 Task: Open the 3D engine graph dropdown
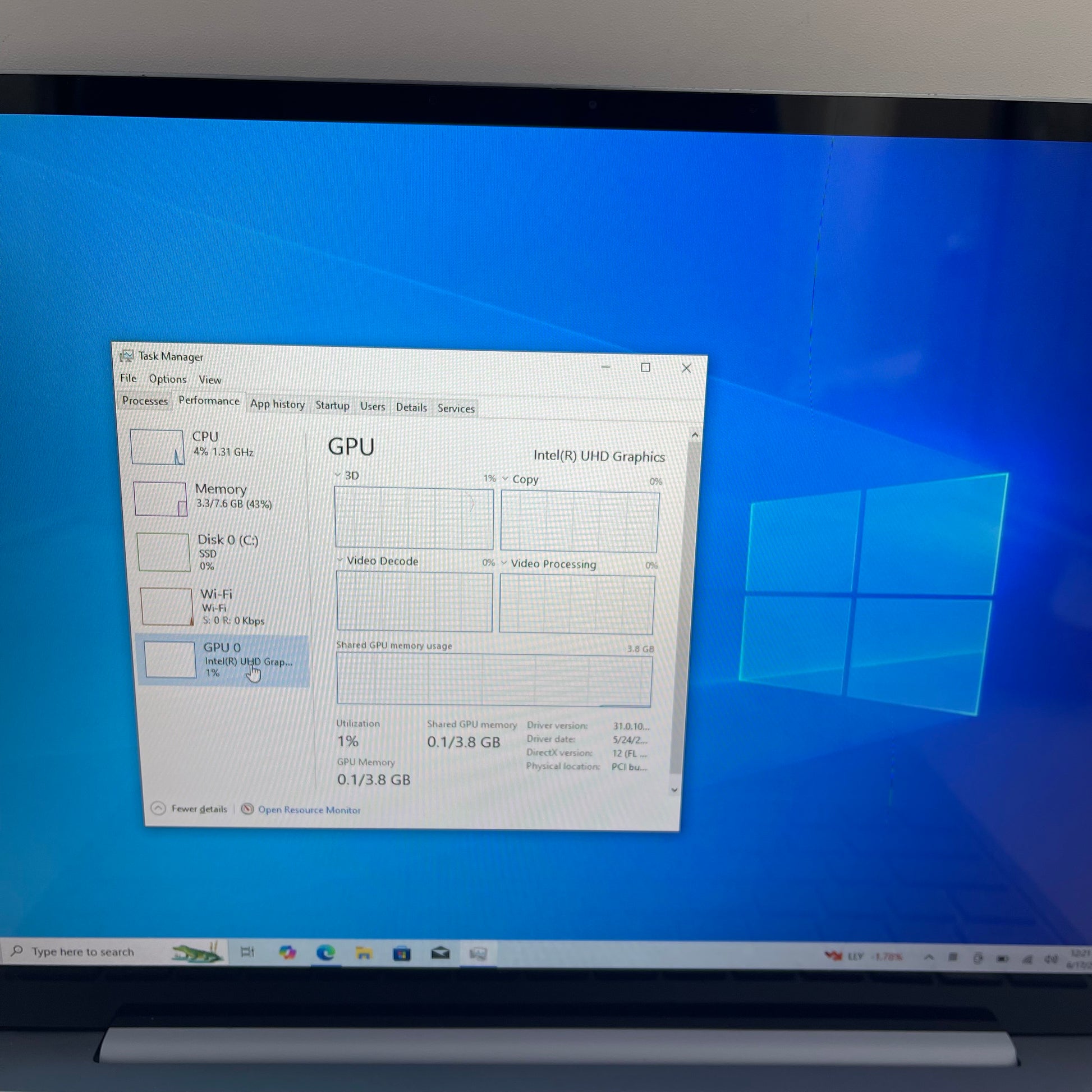338,475
